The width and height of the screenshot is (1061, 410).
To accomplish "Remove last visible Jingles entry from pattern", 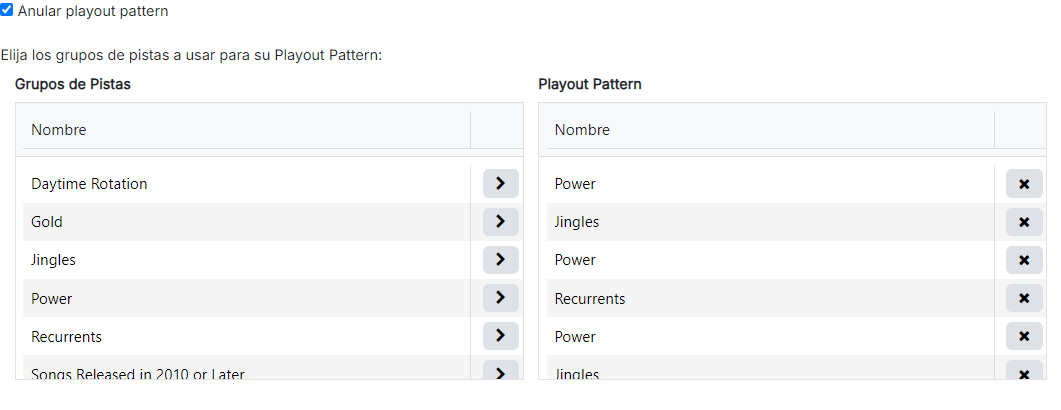I will [1024, 370].
